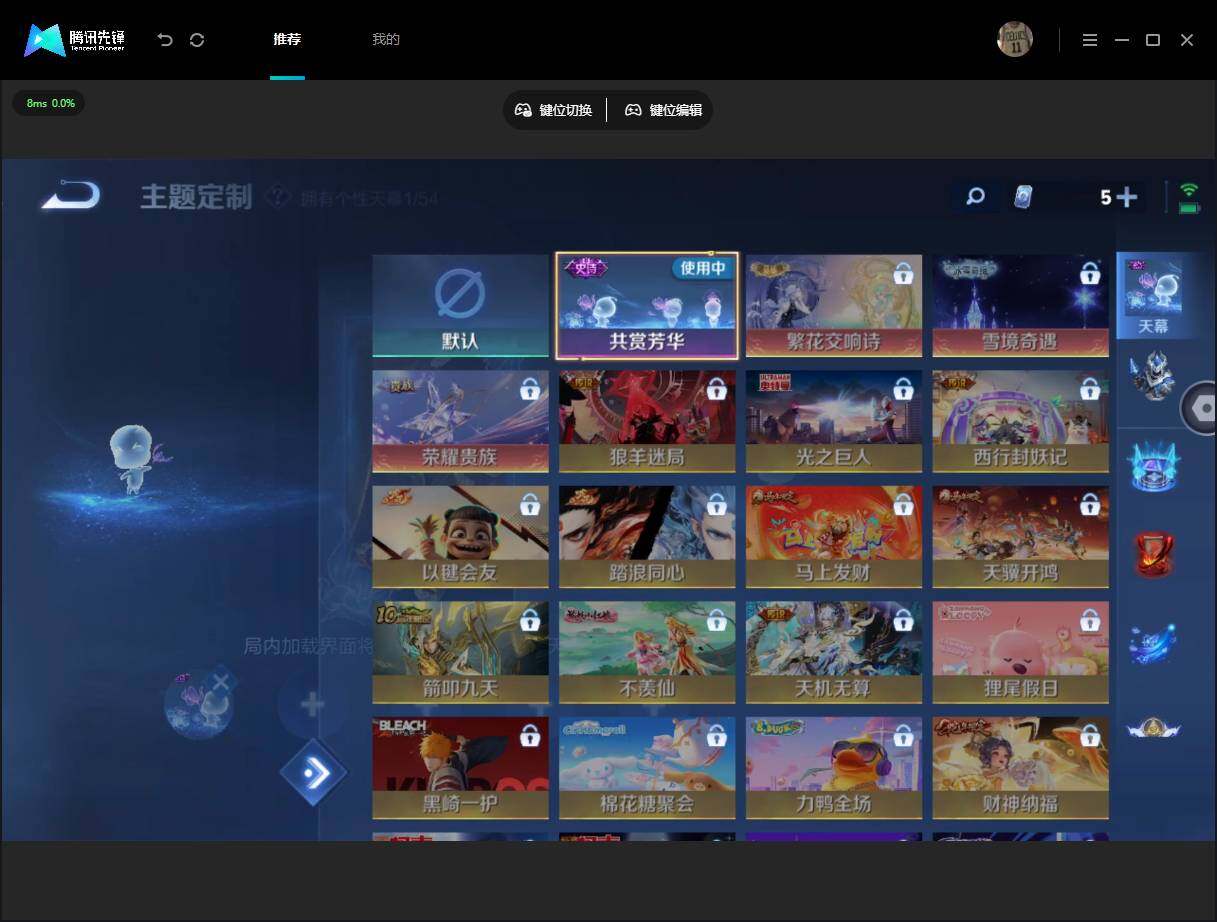Remove equipped theme with the X icon

tap(221, 682)
